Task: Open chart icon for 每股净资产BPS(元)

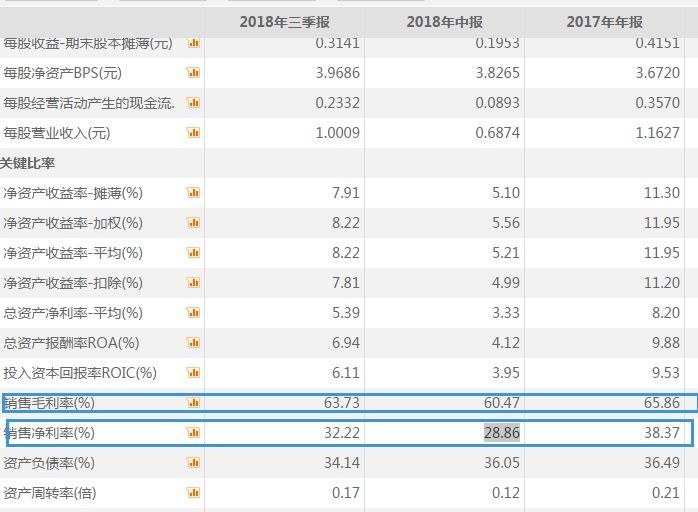Action: pos(193,73)
